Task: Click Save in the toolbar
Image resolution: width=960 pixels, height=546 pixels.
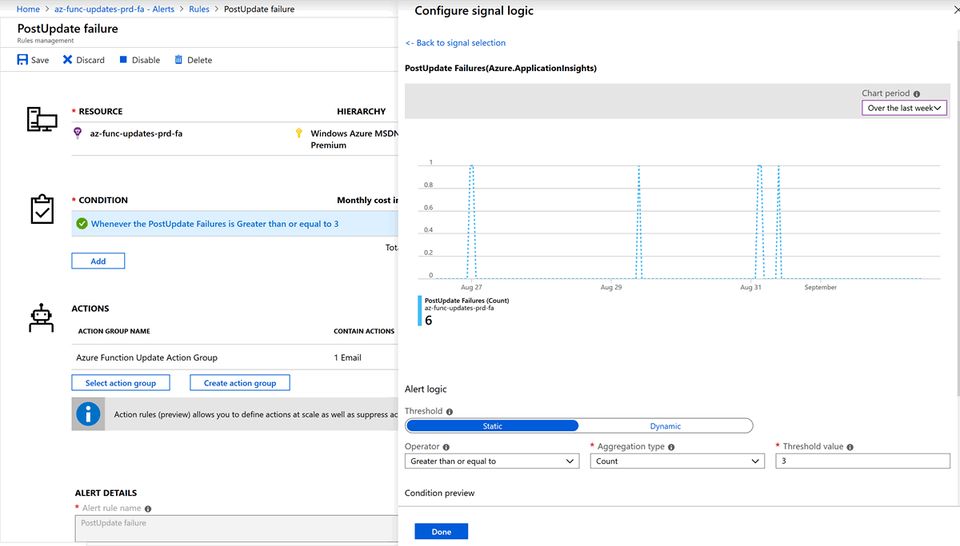Action: coord(33,59)
